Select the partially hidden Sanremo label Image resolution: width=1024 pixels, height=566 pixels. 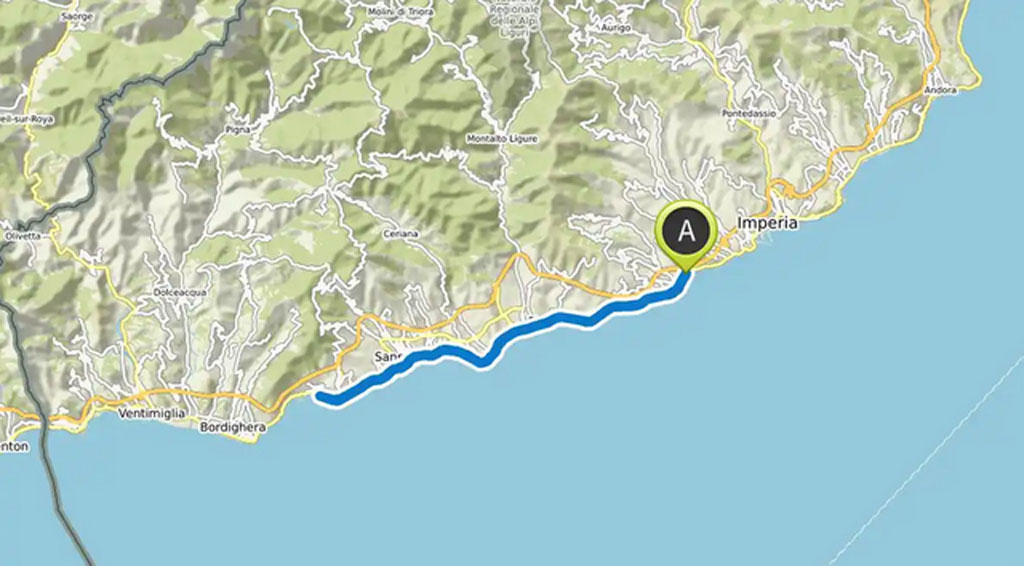tap(385, 357)
